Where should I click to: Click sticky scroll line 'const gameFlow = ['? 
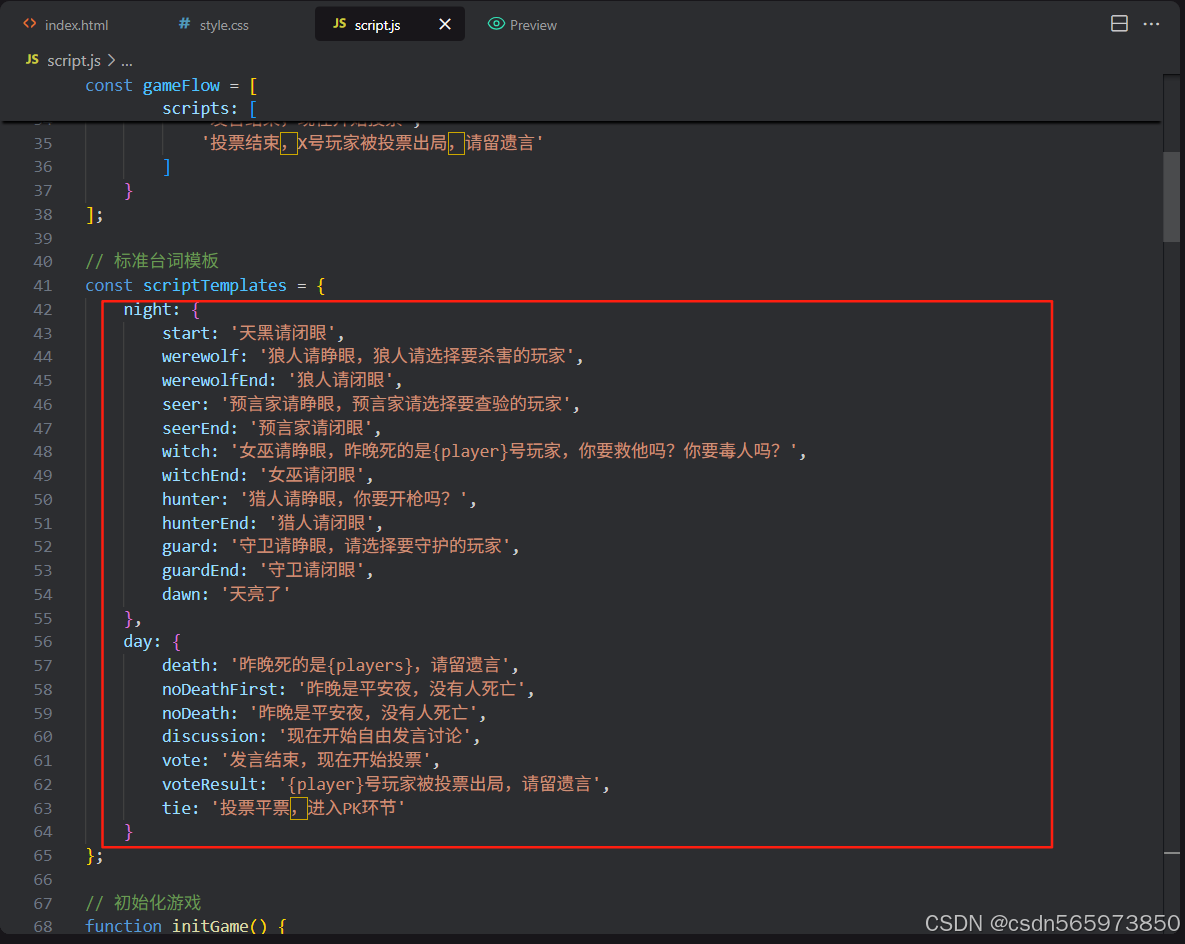tap(171, 85)
